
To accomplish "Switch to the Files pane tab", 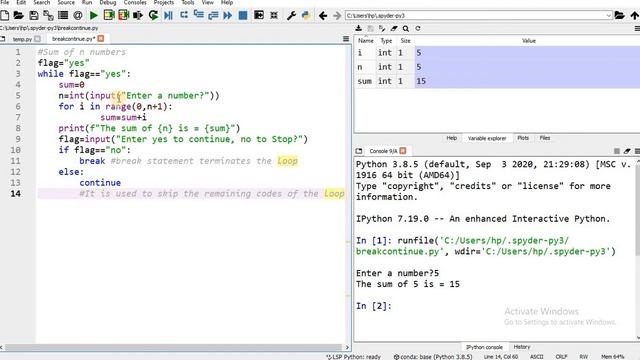I will coord(544,138).
